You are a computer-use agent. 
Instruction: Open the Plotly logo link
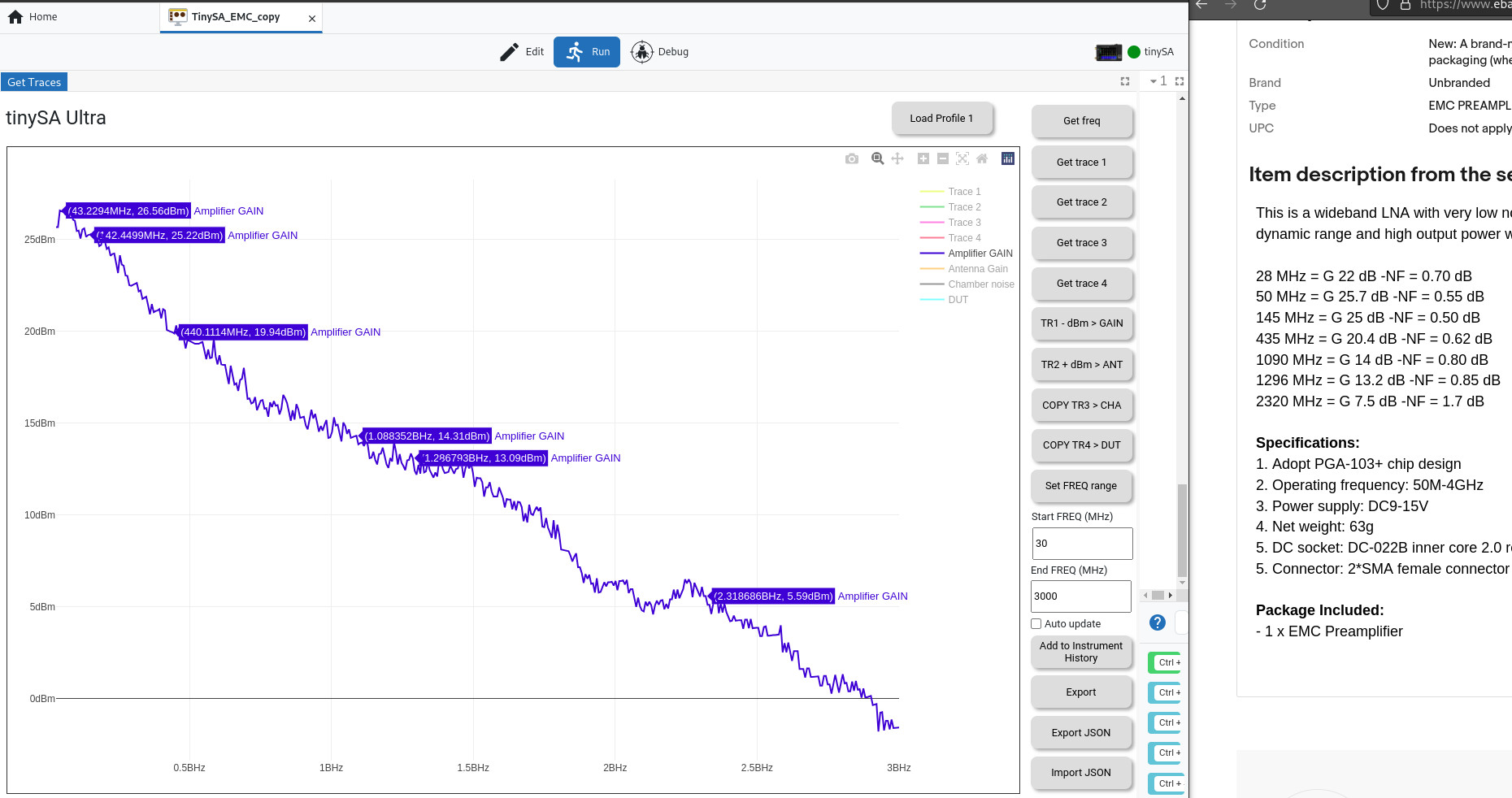[x=1008, y=158]
